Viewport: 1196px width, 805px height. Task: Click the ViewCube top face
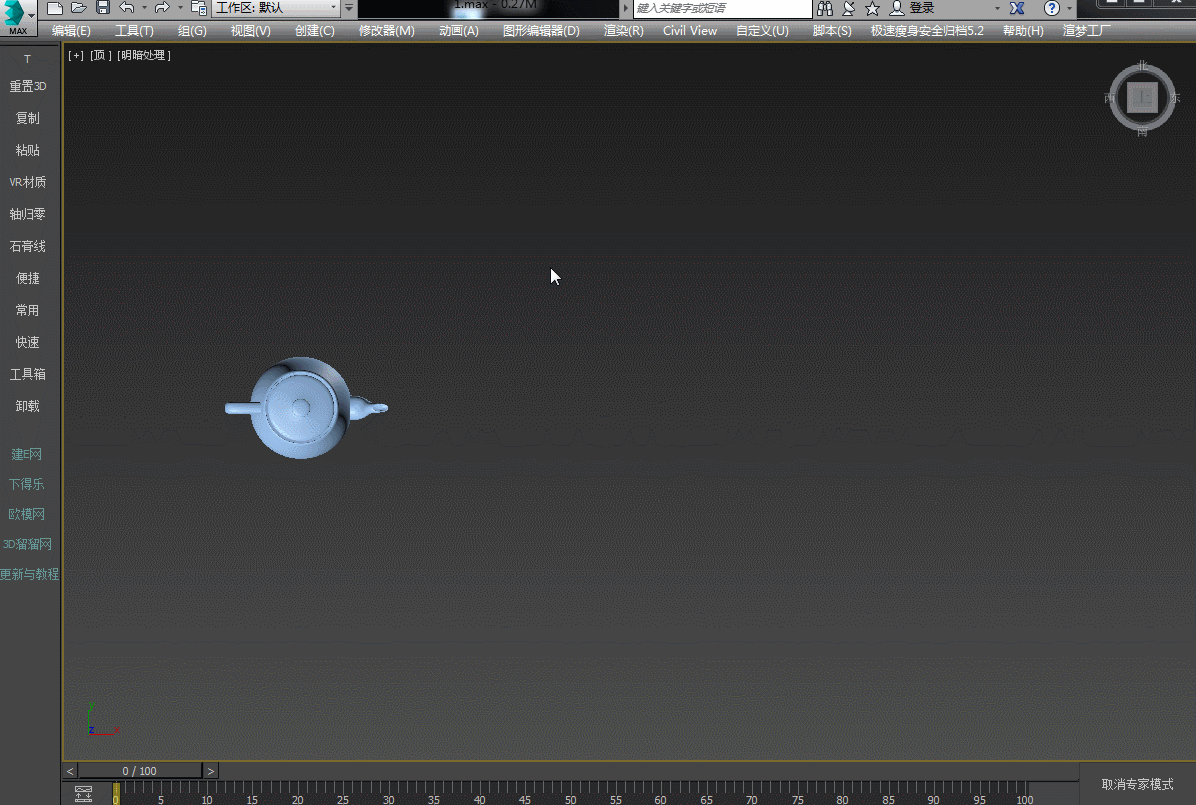tap(1142, 97)
